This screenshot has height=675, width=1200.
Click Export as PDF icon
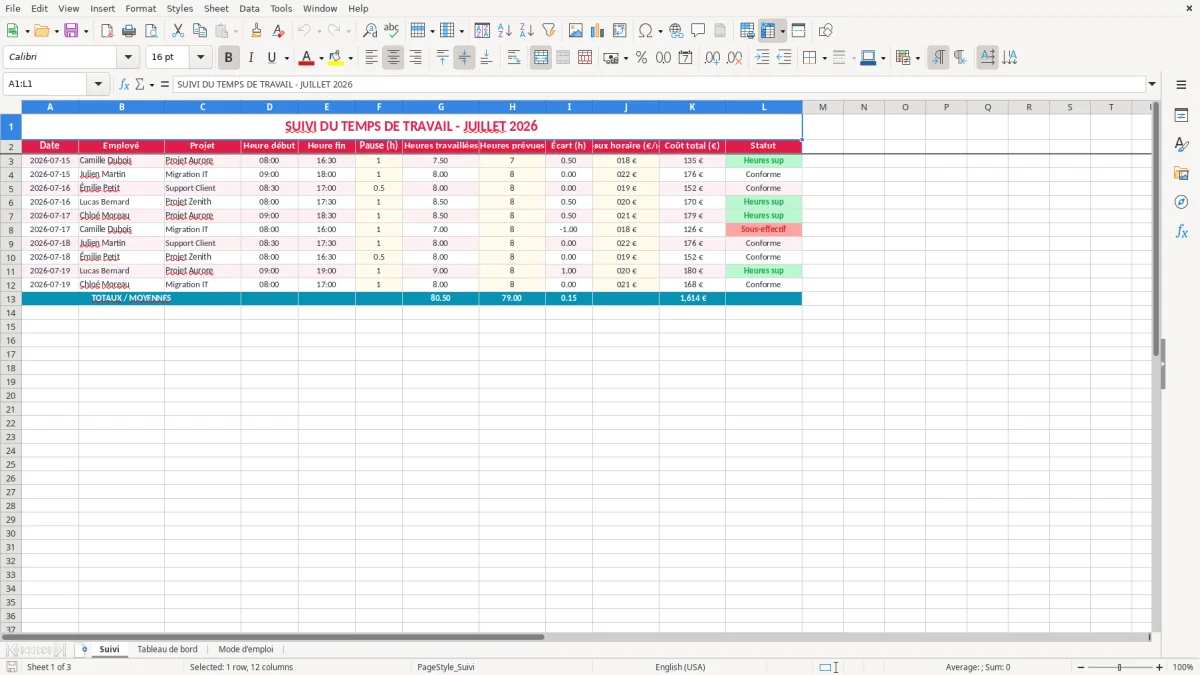click(x=107, y=31)
